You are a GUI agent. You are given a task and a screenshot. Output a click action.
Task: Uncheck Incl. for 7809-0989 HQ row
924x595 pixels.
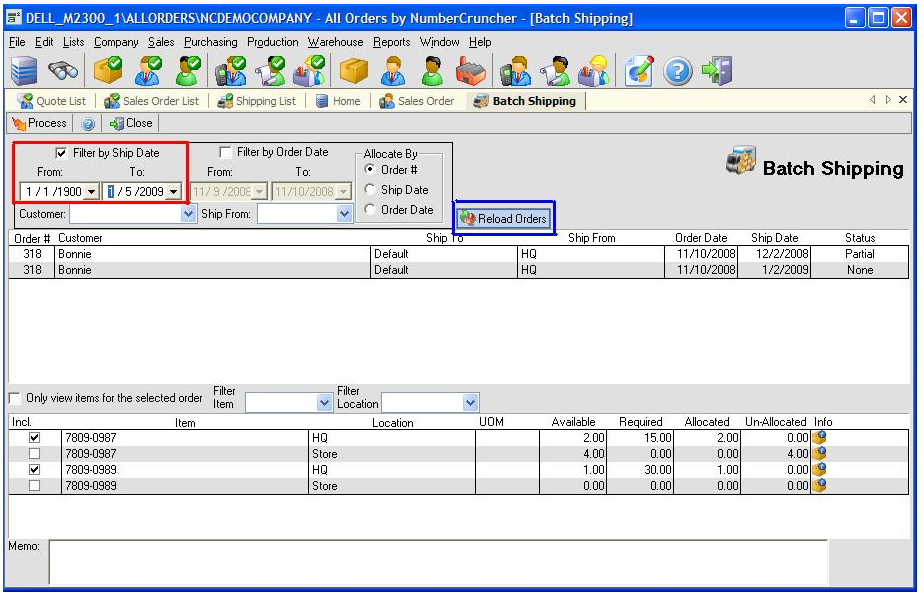click(x=35, y=470)
